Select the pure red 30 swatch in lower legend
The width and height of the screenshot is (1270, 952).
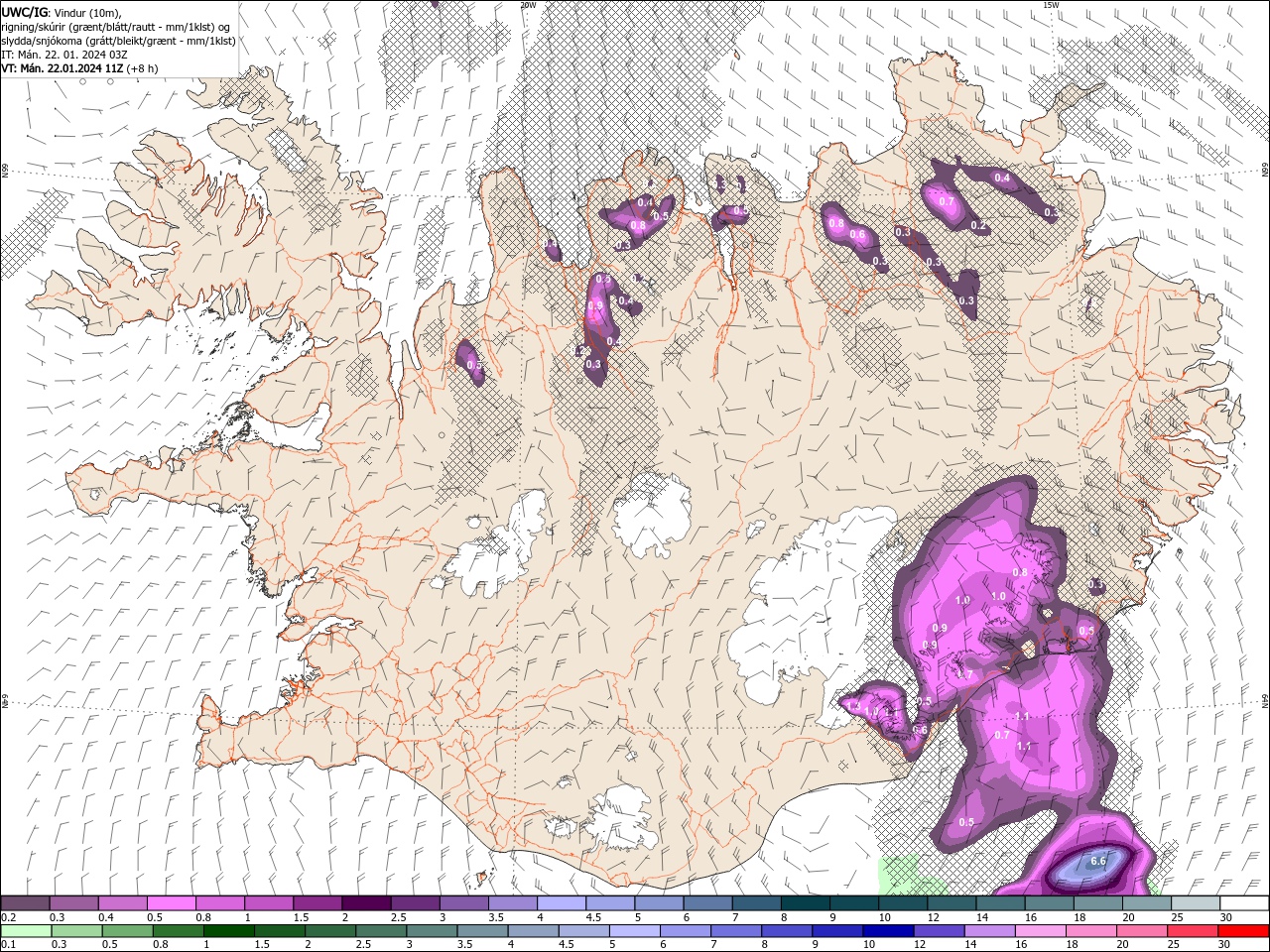point(1243,931)
